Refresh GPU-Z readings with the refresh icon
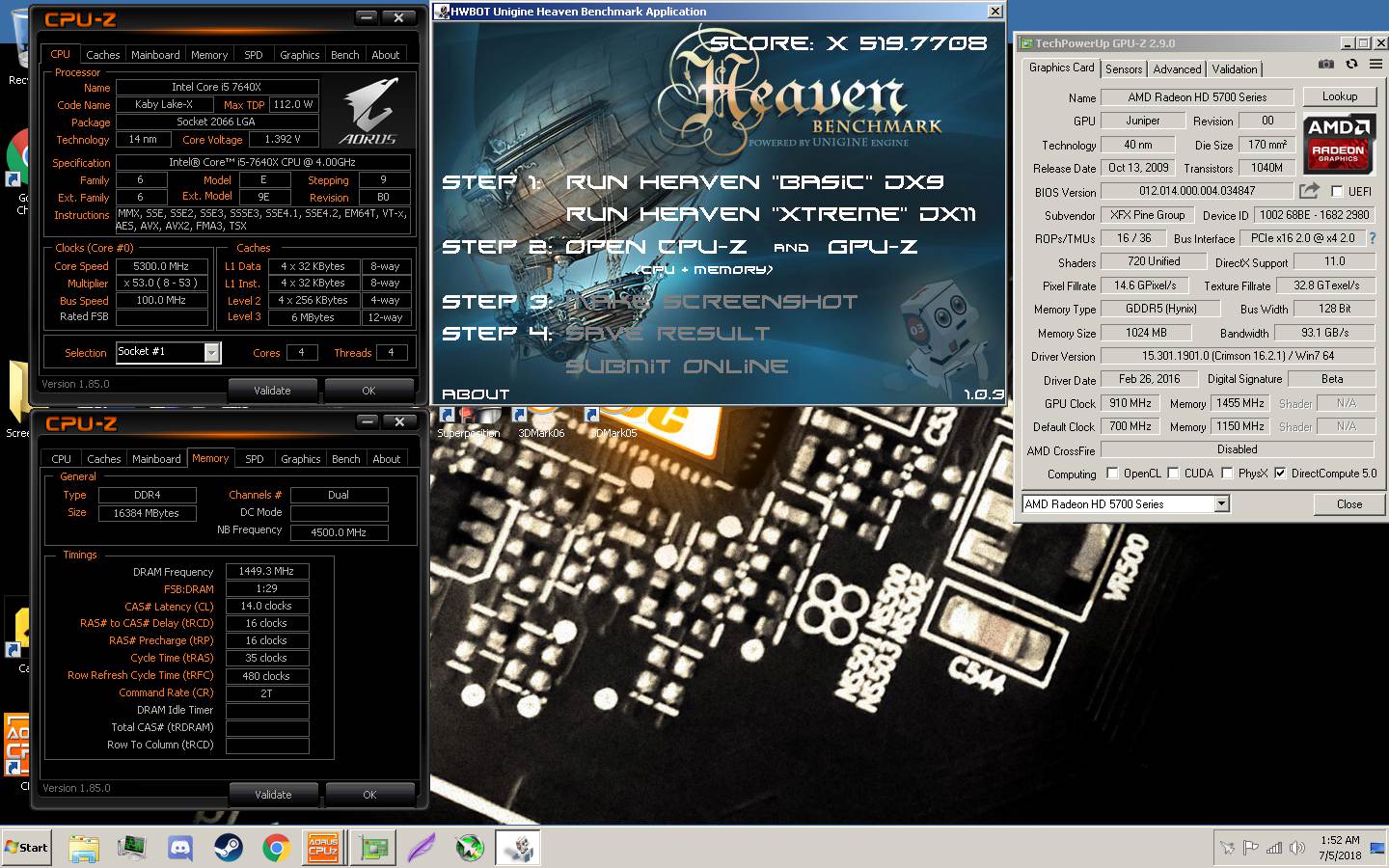Screen dimensions: 1389x868 pos(1351,65)
